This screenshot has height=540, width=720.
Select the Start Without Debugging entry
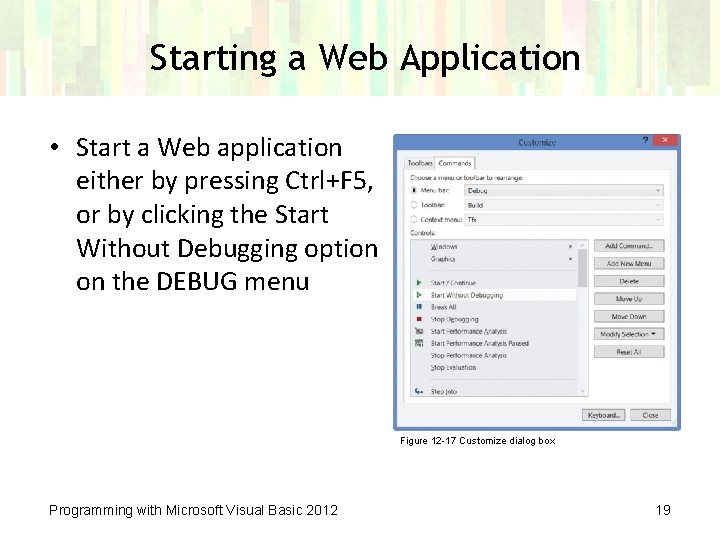click(x=494, y=295)
